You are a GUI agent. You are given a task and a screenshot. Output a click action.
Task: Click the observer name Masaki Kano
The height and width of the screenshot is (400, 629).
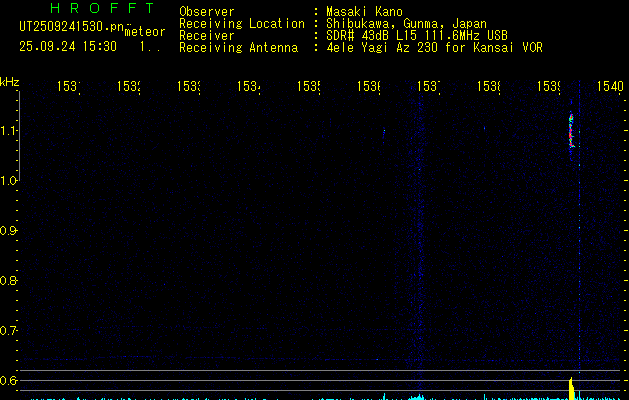coord(364,11)
